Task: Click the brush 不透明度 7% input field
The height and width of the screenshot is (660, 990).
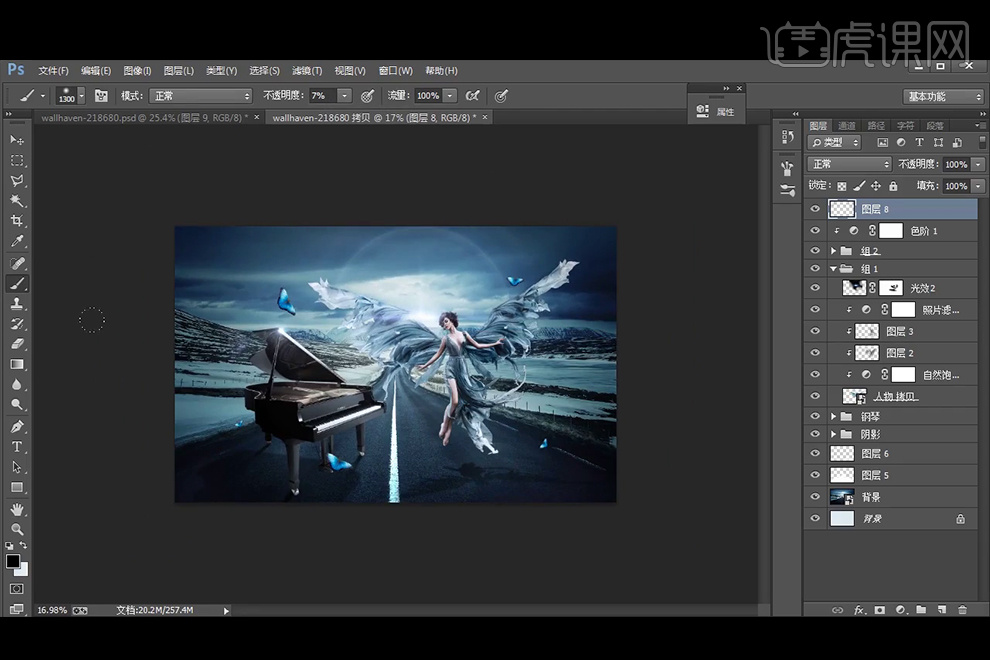Action: [x=321, y=96]
